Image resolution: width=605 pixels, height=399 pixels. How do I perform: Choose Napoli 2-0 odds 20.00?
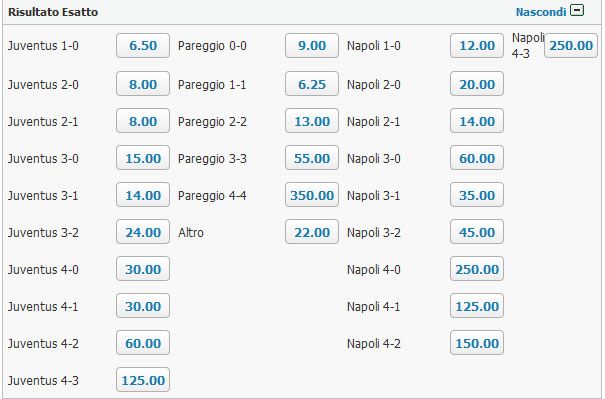pos(477,84)
